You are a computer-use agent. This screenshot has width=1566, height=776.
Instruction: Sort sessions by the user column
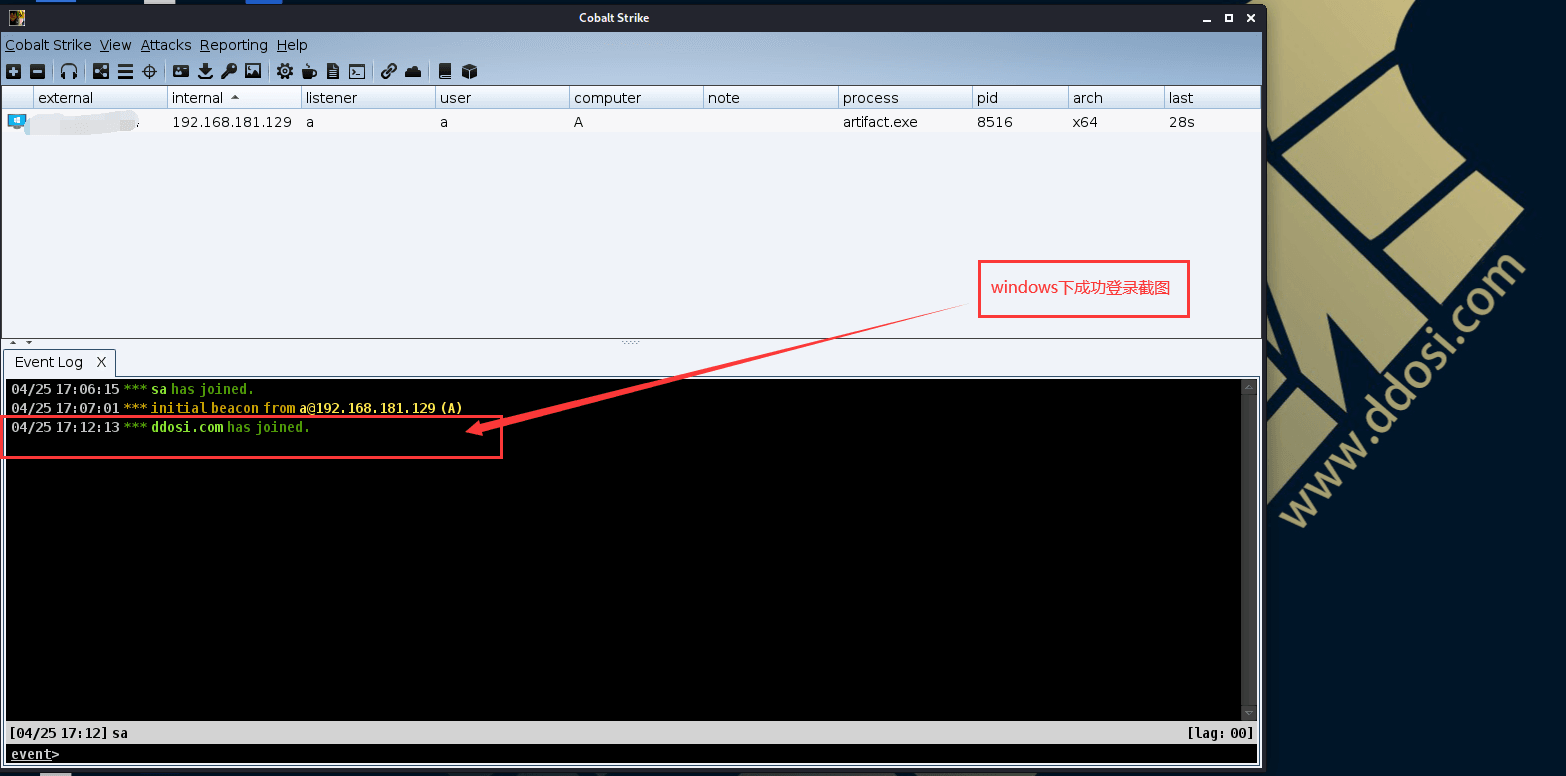click(x=502, y=98)
